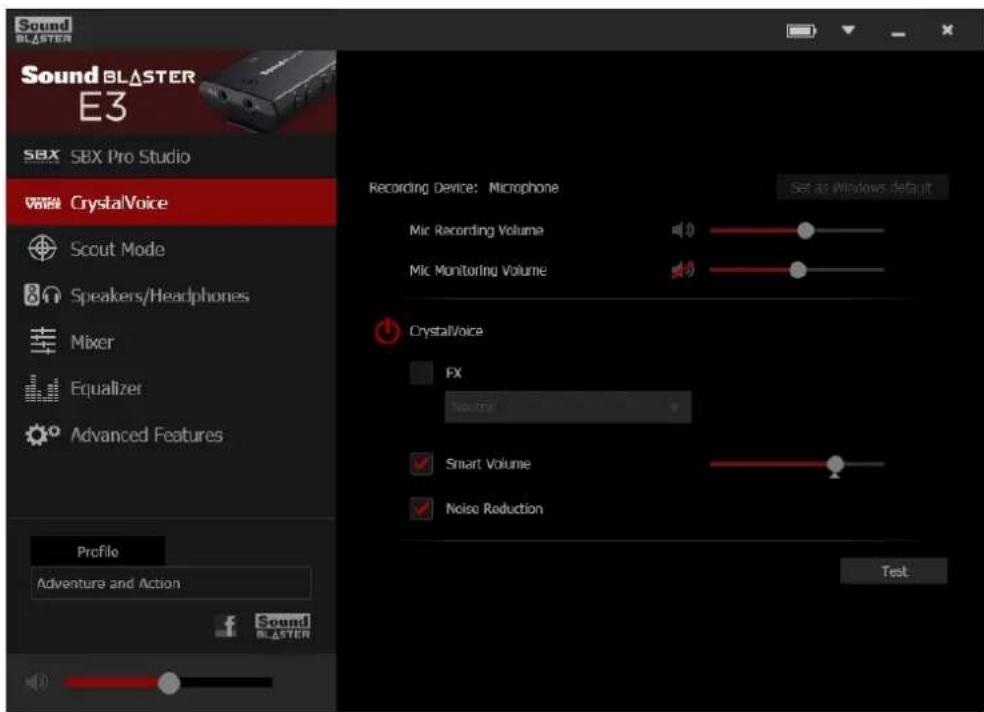Mute master volume speaker icon at bottom
The width and height of the screenshot is (984, 712).
coord(37,682)
